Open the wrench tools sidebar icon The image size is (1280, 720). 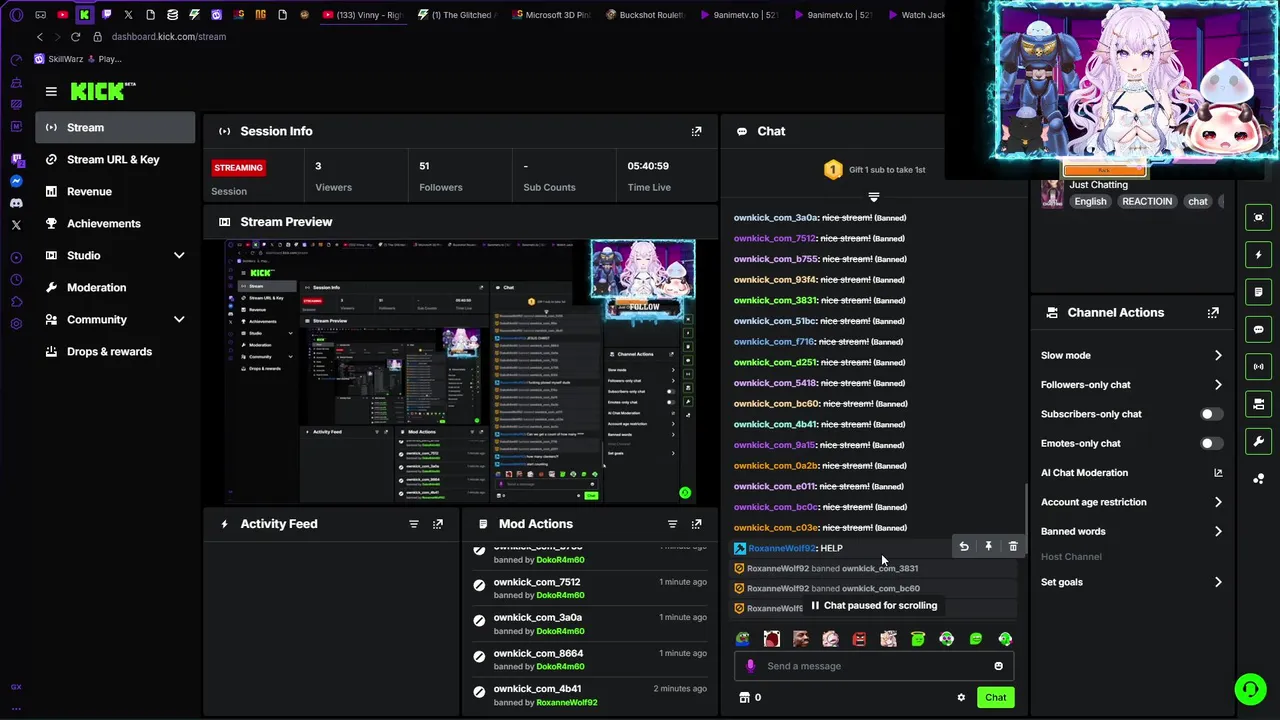coord(1259,441)
